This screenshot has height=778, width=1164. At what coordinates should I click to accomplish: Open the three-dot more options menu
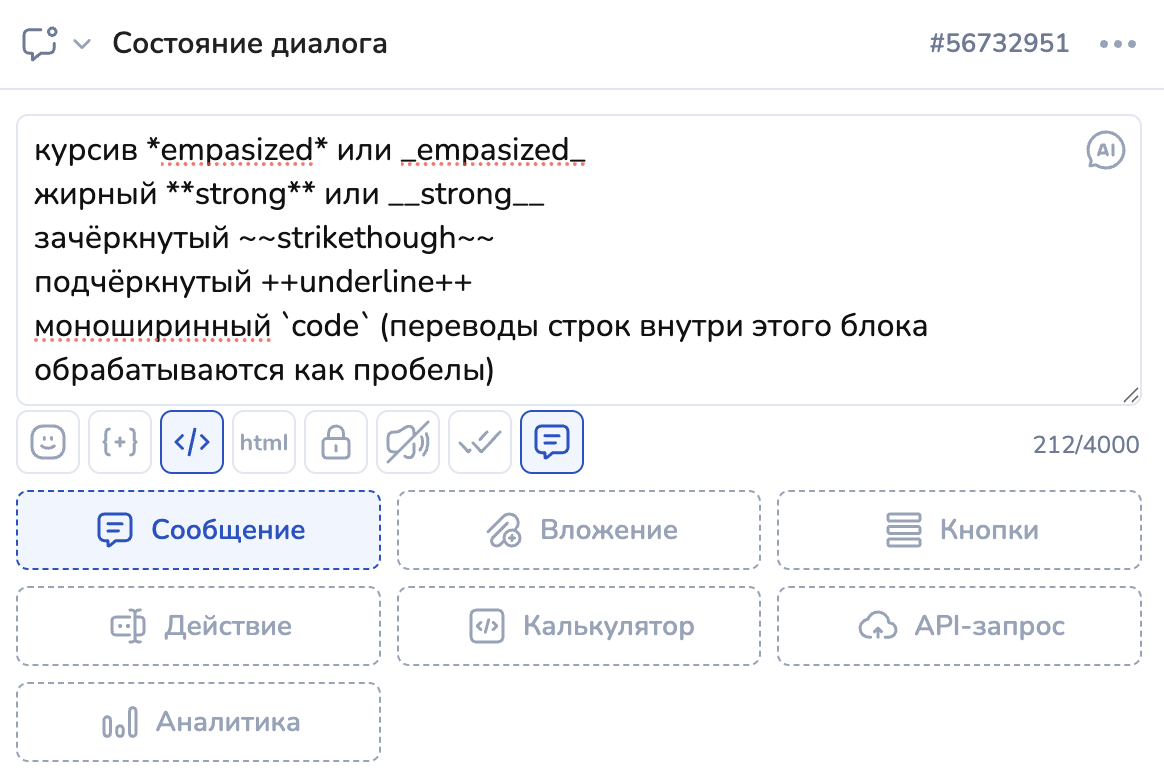[1118, 44]
